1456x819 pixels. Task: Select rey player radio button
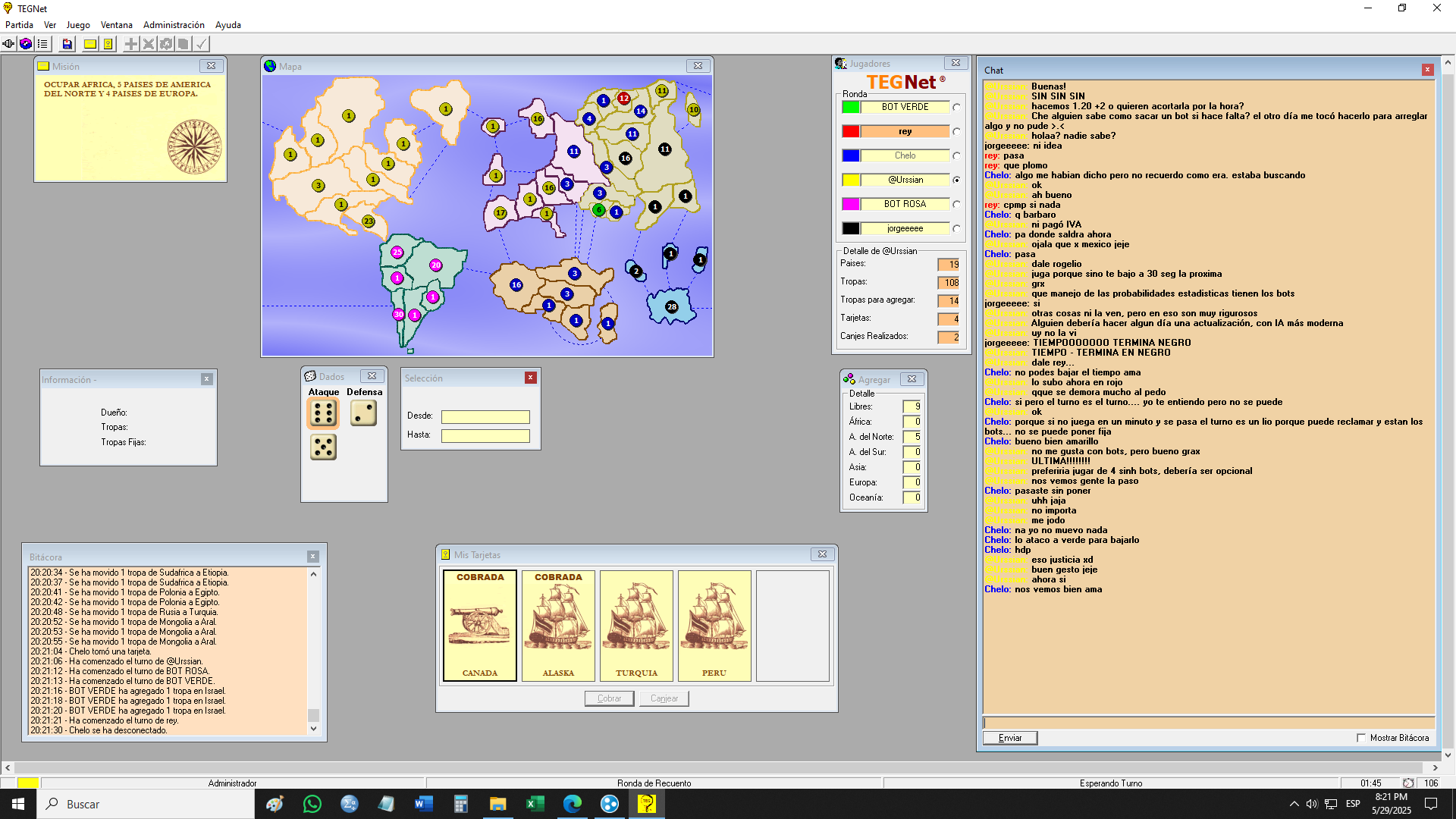point(957,132)
